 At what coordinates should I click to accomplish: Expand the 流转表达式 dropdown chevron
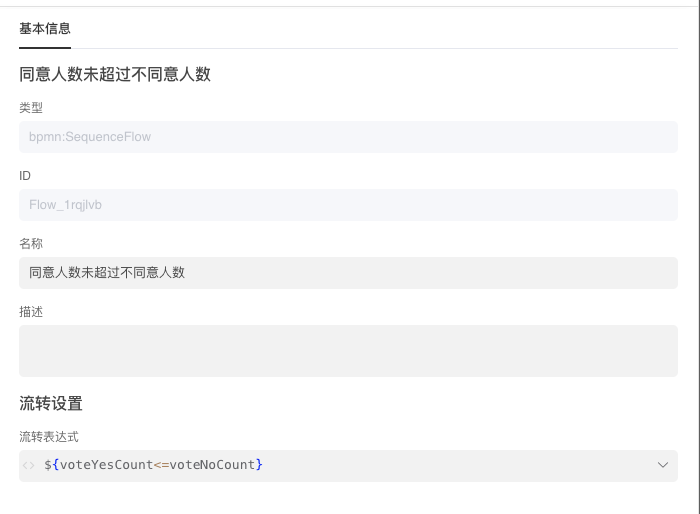(x=662, y=465)
